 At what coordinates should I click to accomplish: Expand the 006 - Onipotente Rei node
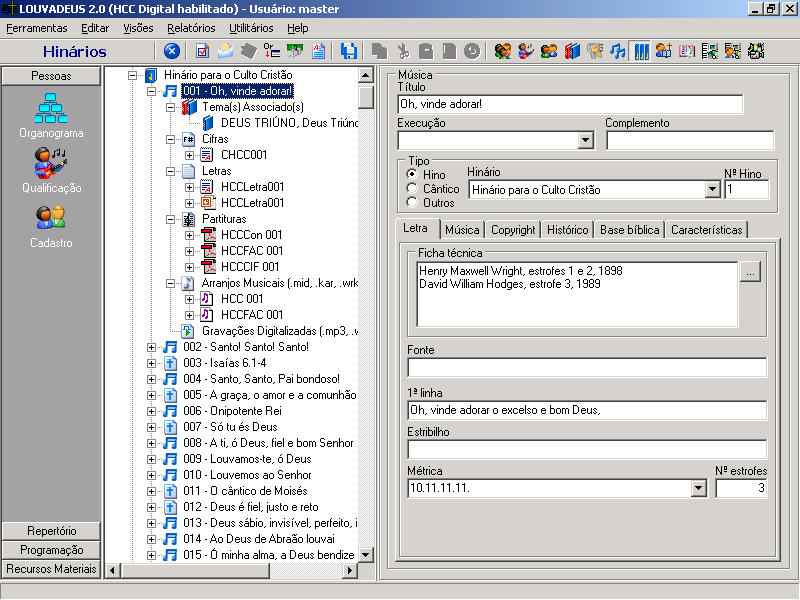pos(152,411)
